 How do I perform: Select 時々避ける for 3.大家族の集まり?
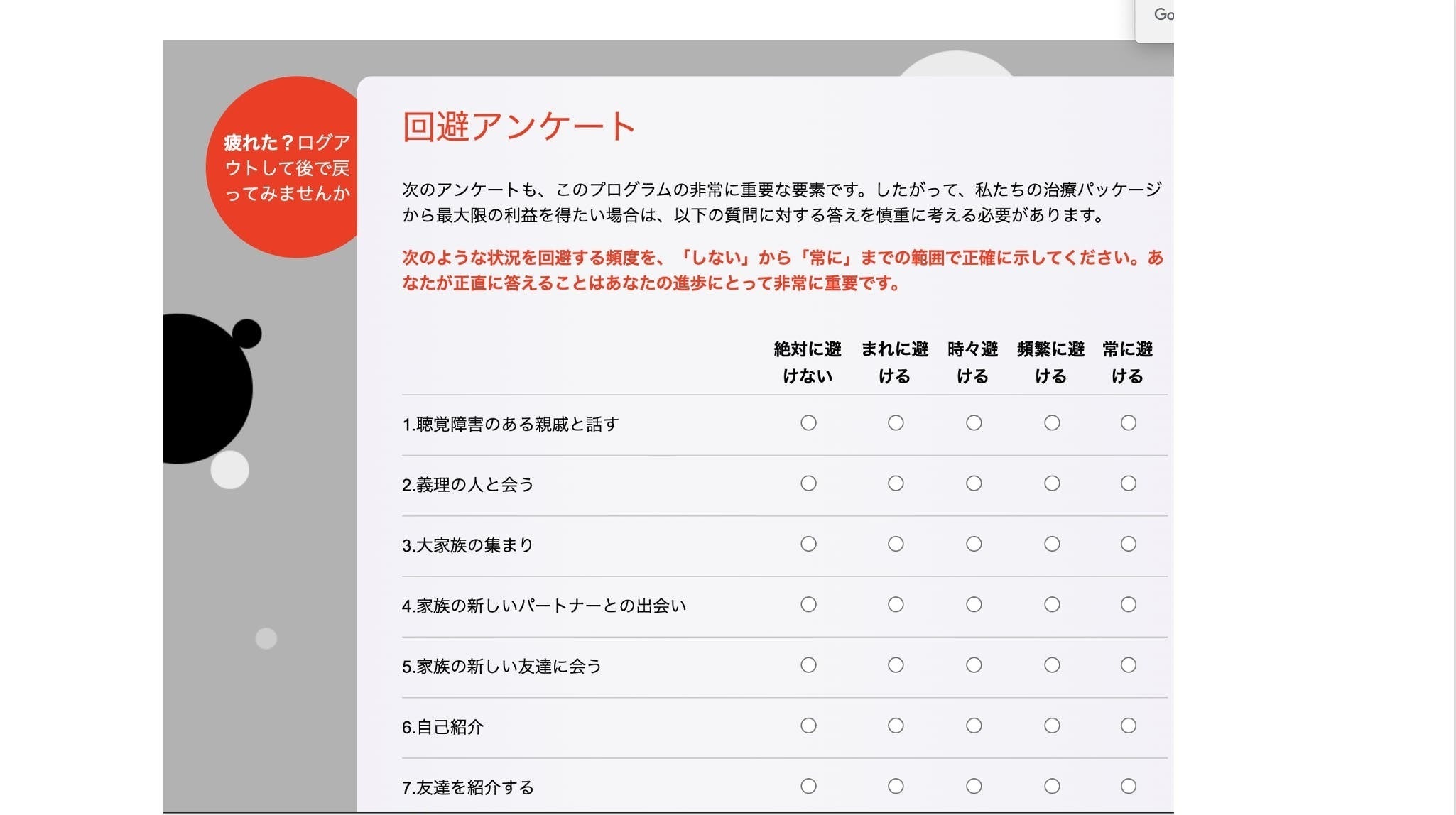(x=974, y=544)
